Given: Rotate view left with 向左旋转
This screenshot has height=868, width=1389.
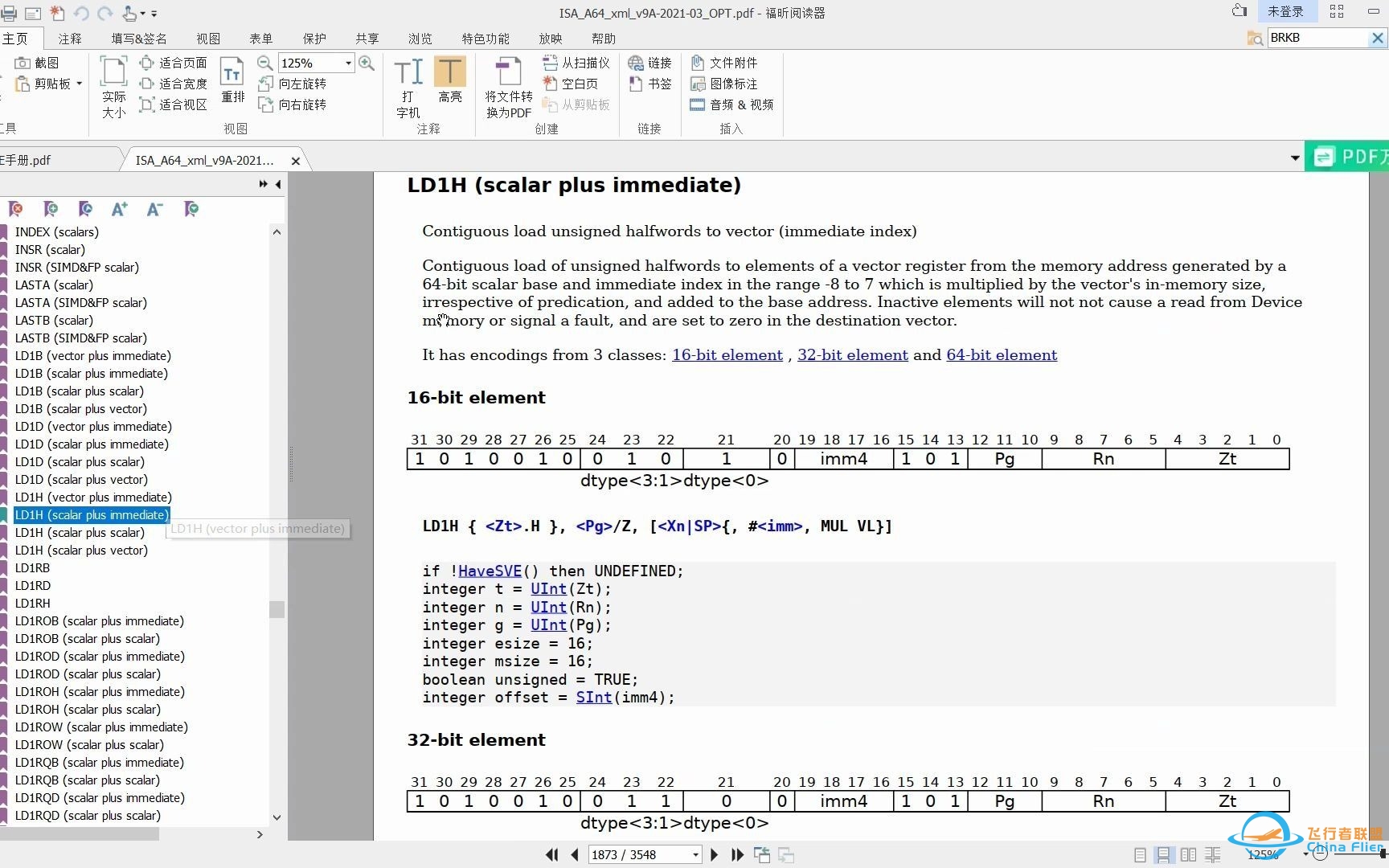Looking at the screenshot, I should [292, 84].
